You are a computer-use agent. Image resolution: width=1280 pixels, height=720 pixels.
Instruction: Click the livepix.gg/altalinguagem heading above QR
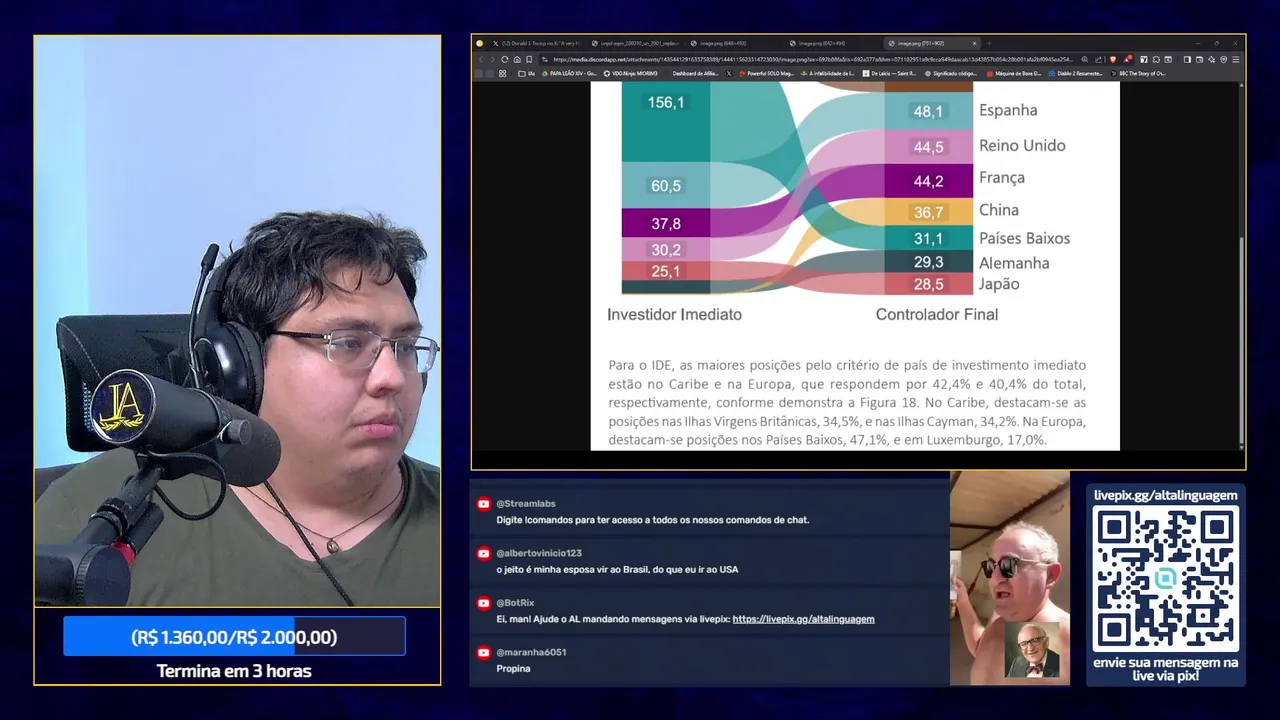(x=1166, y=495)
